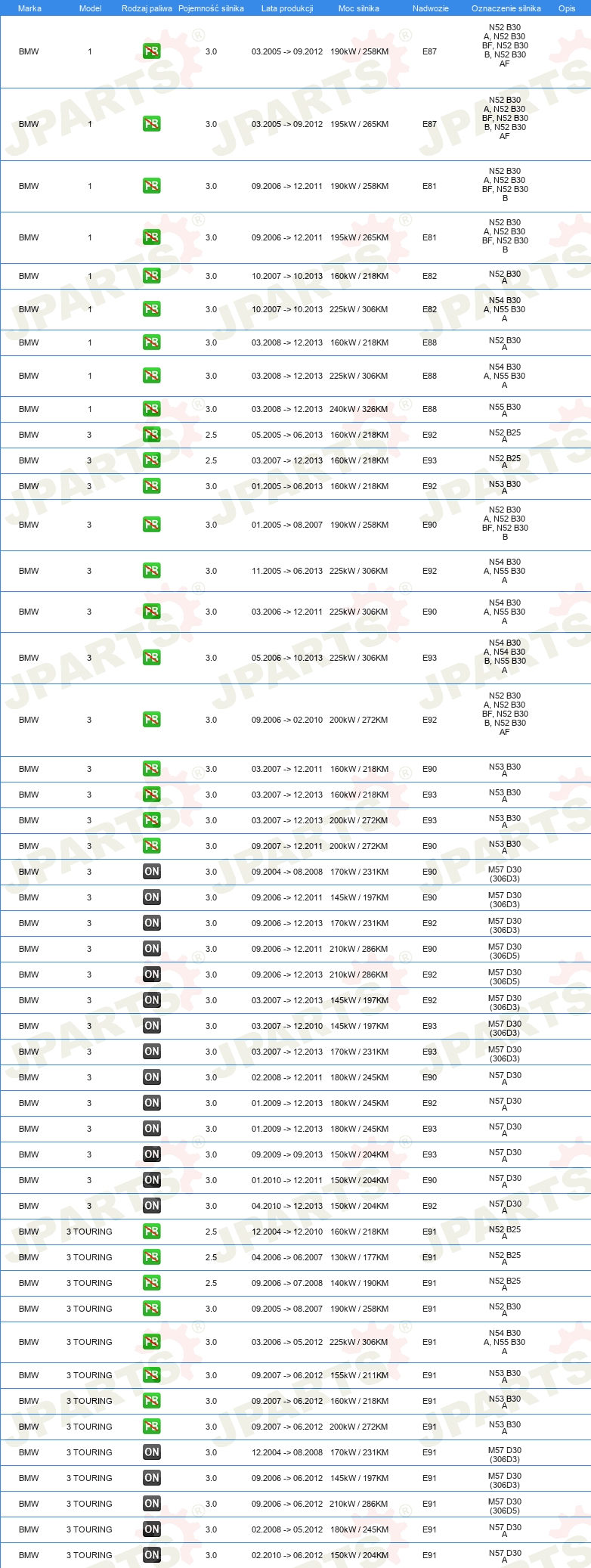This screenshot has width=591, height=1568.
Task: Select the '04.2006 -> 06.2007' production years cell
Action: pos(287,1257)
